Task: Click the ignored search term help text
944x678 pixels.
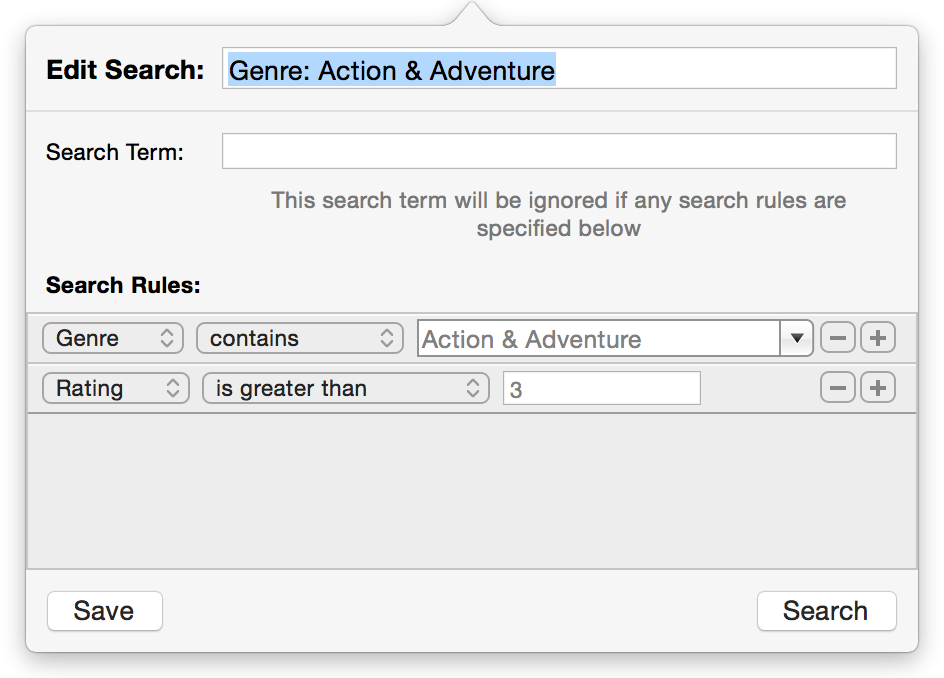Action: click(558, 214)
